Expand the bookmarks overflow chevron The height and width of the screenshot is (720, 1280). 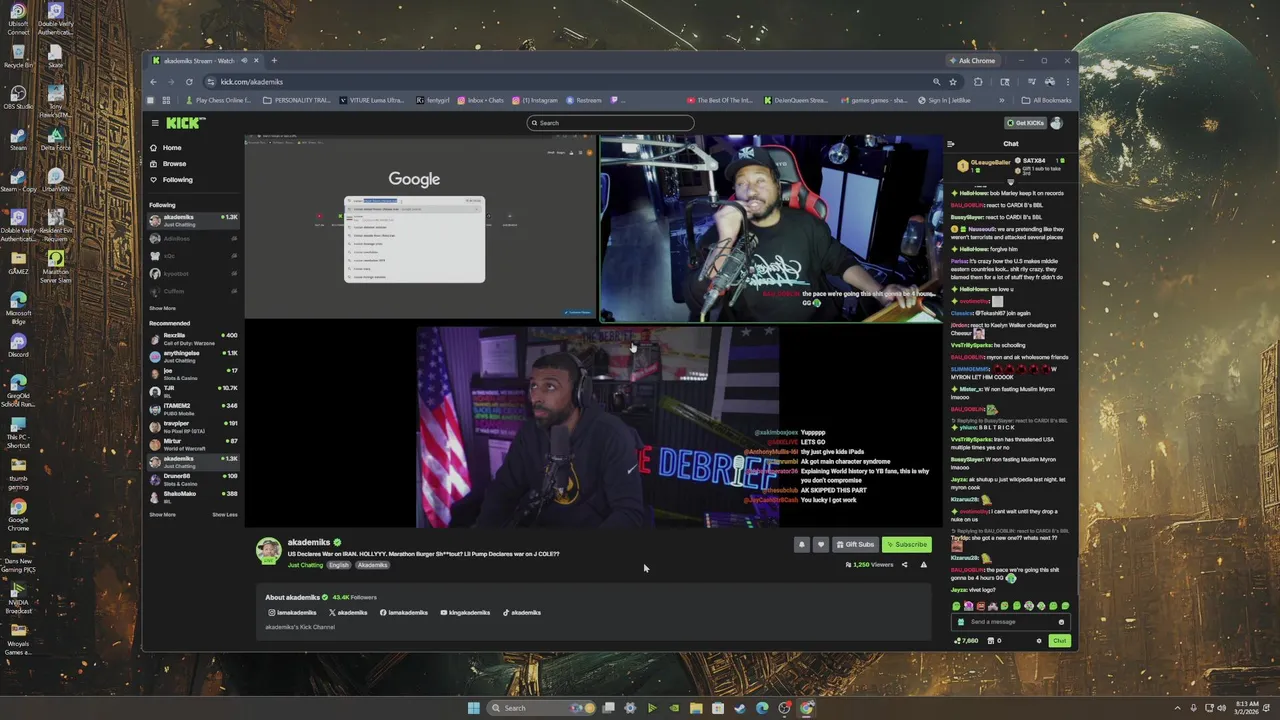click(x=1002, y=100)
